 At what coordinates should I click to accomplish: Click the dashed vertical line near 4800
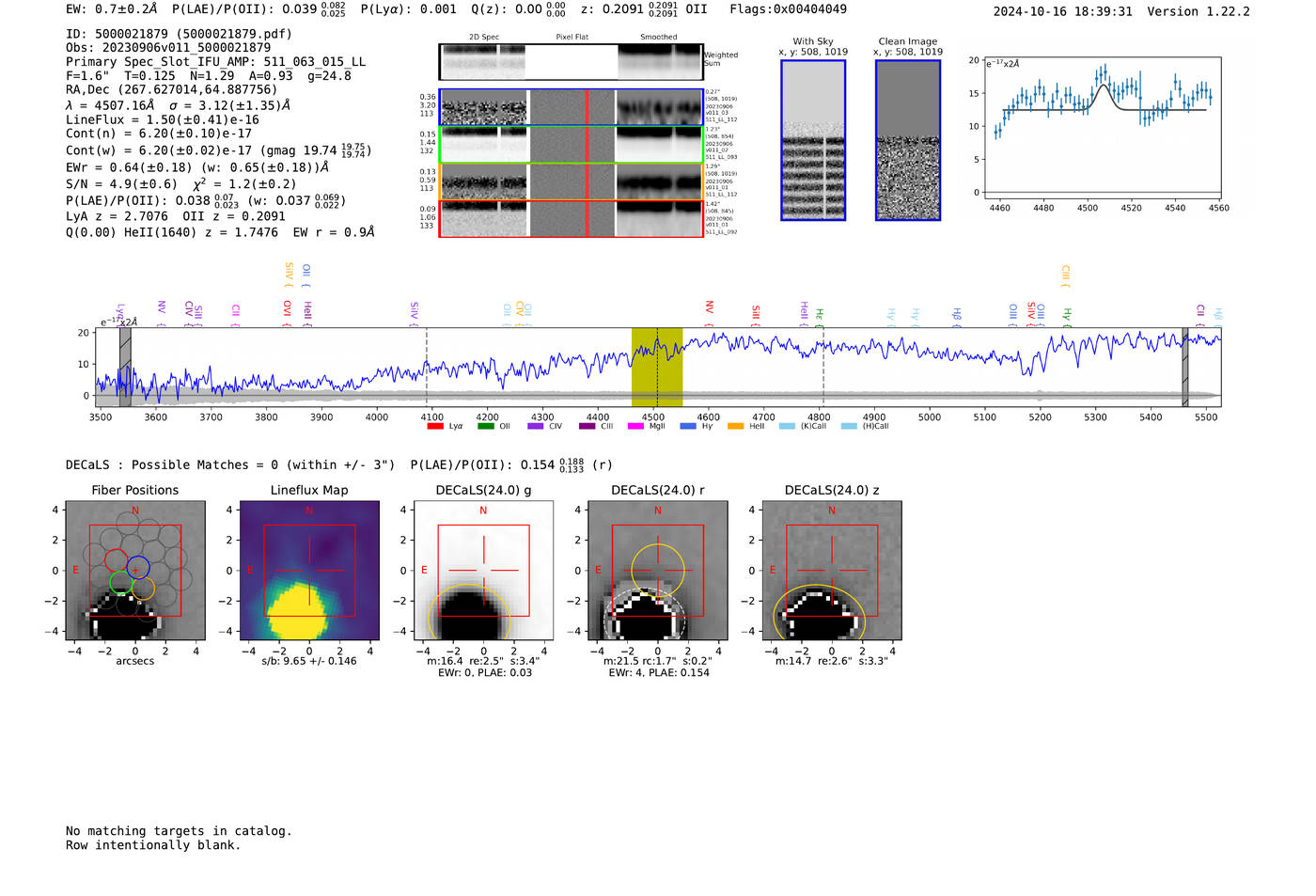click(823, 367)
